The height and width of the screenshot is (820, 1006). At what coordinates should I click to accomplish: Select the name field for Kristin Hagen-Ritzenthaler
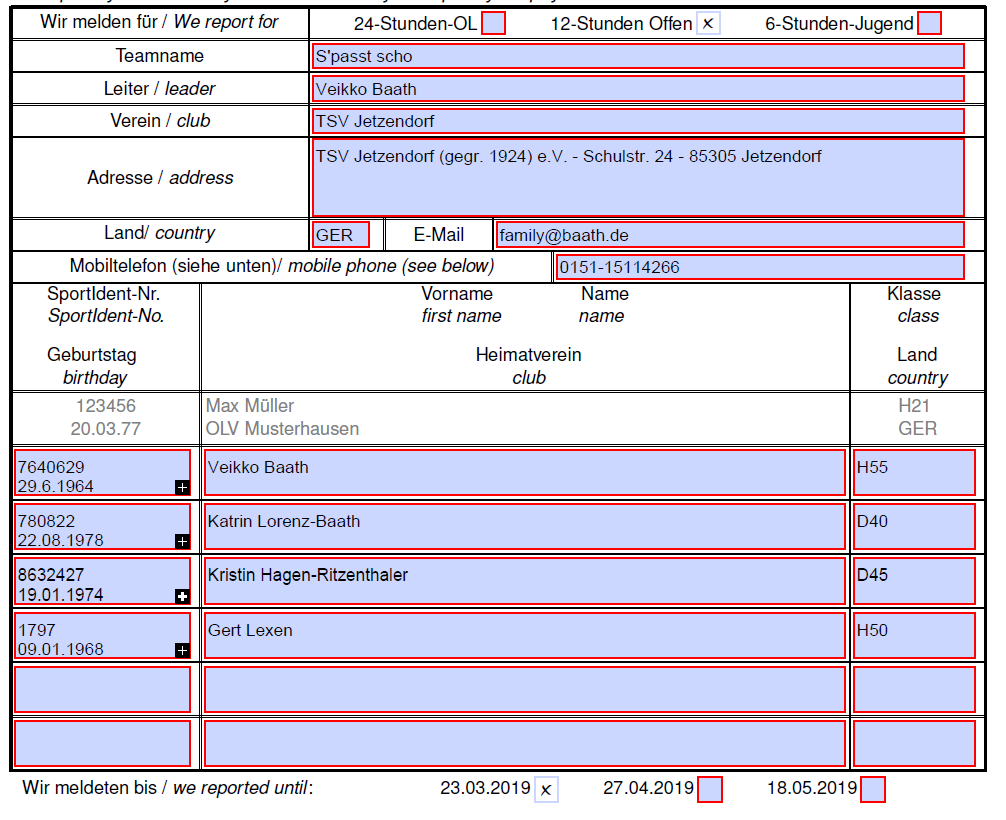click(524, 581)
